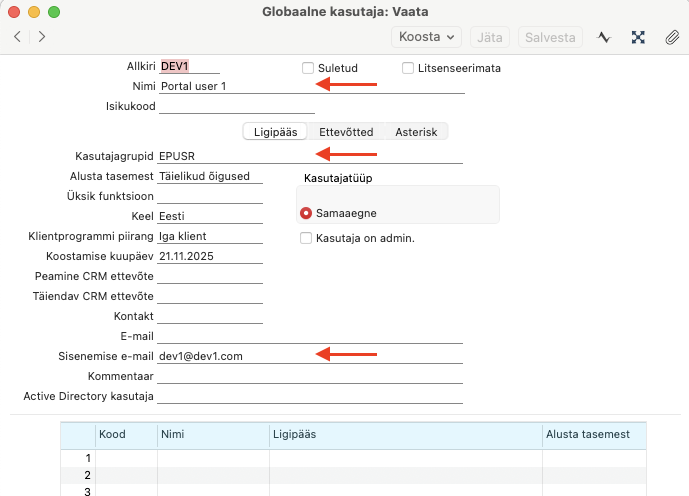Check the Kasutaja on admin. box

click(x=306, y=238)
